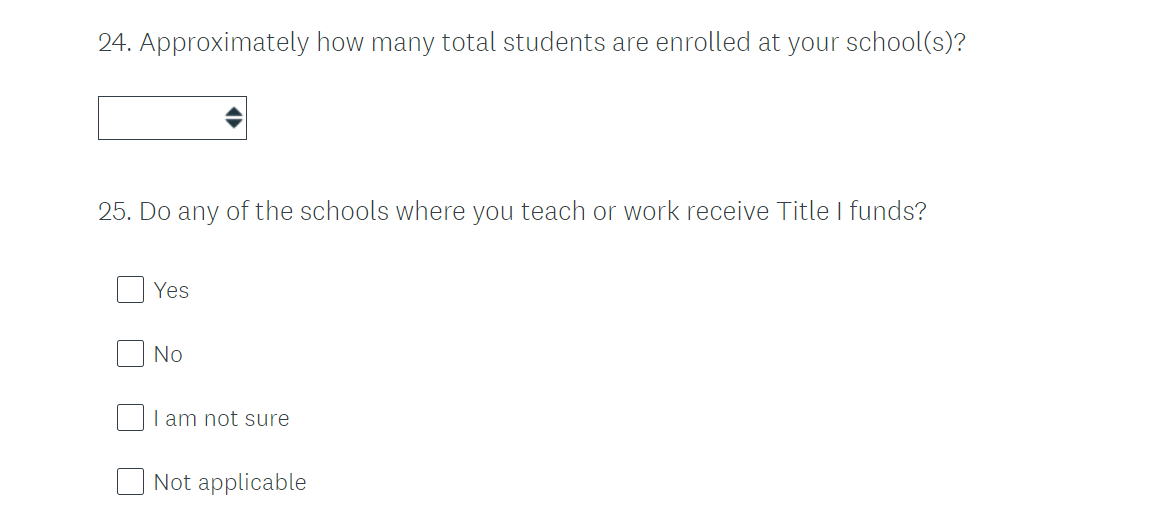Click the "No" option label text
Viewport: 1160px width, 527px height.
click(x=168, y=354)
